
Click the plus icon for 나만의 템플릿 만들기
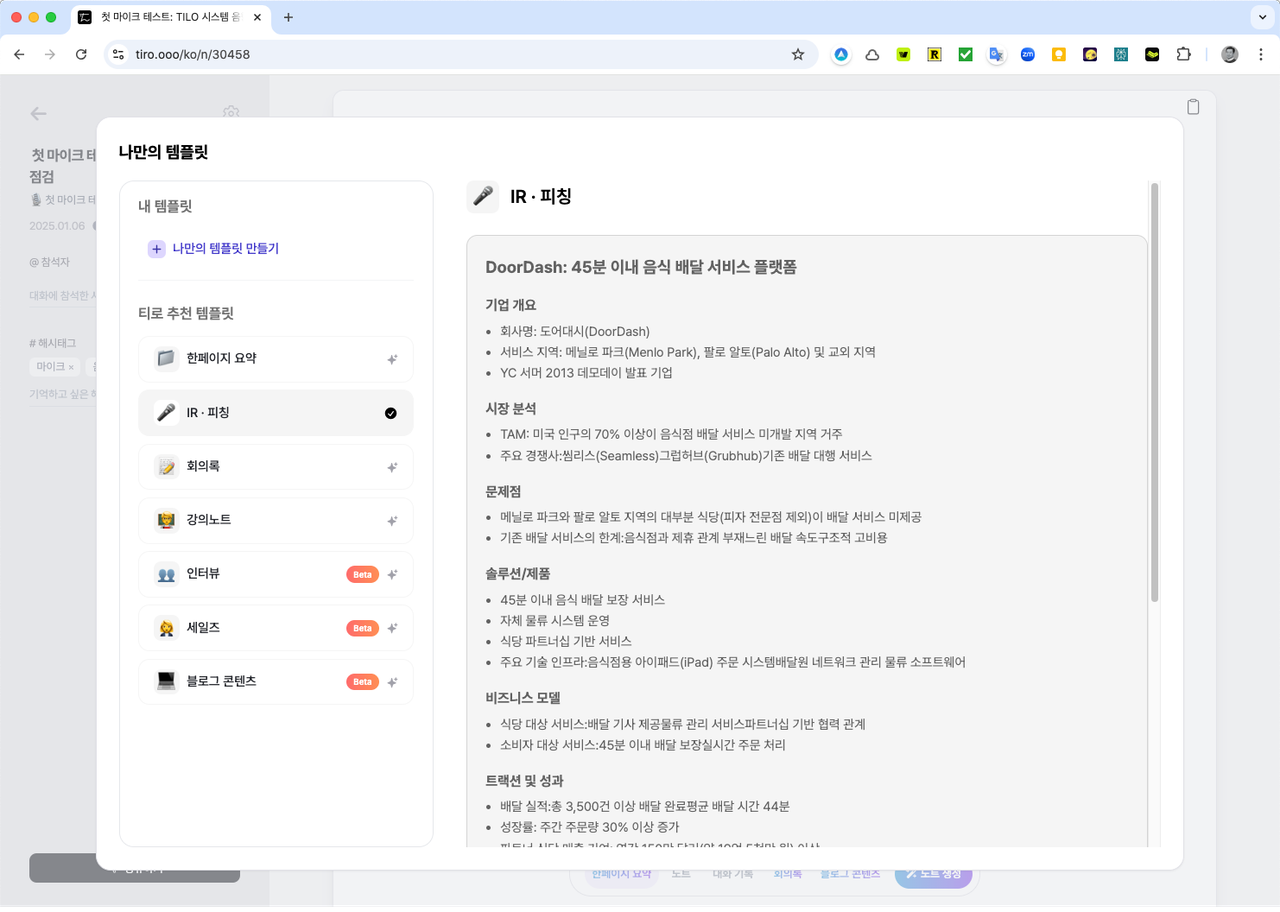[x=156, y=249]
